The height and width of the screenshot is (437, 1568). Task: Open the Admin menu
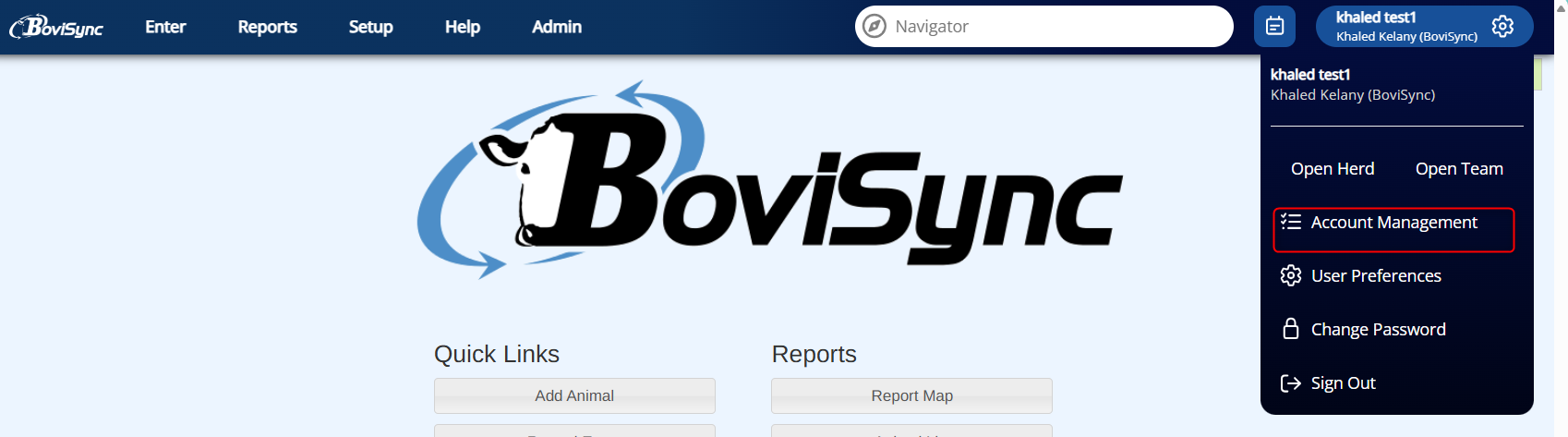557,27
